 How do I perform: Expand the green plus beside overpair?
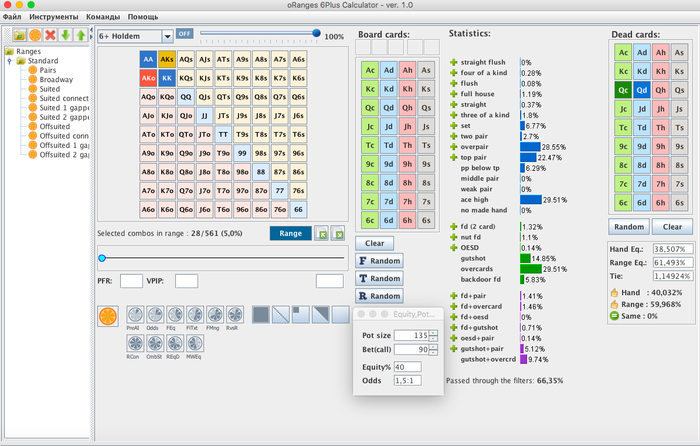click(x=454, y=146)
